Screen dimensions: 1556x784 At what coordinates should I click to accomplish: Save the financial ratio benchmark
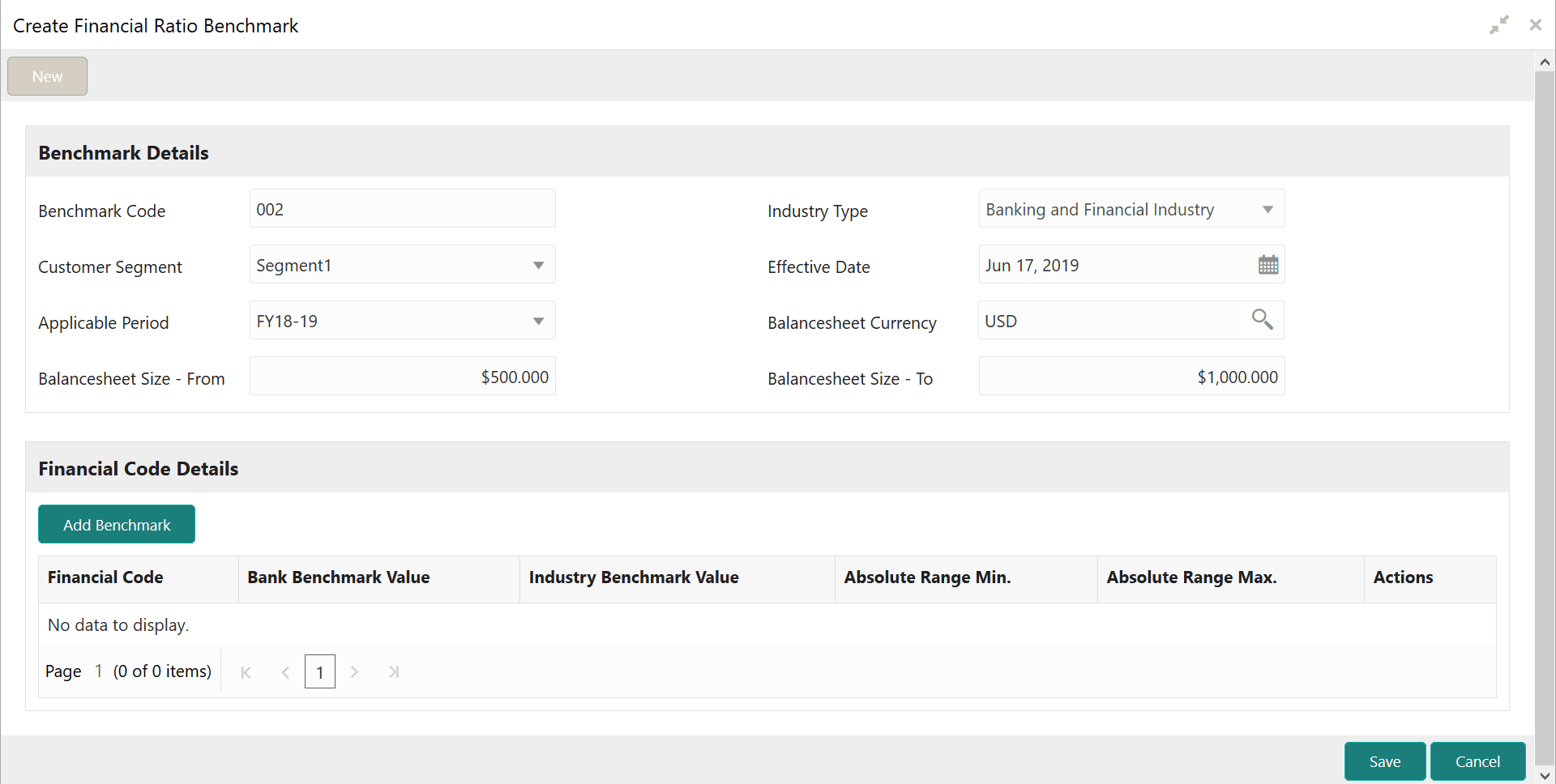(1384, 761)
